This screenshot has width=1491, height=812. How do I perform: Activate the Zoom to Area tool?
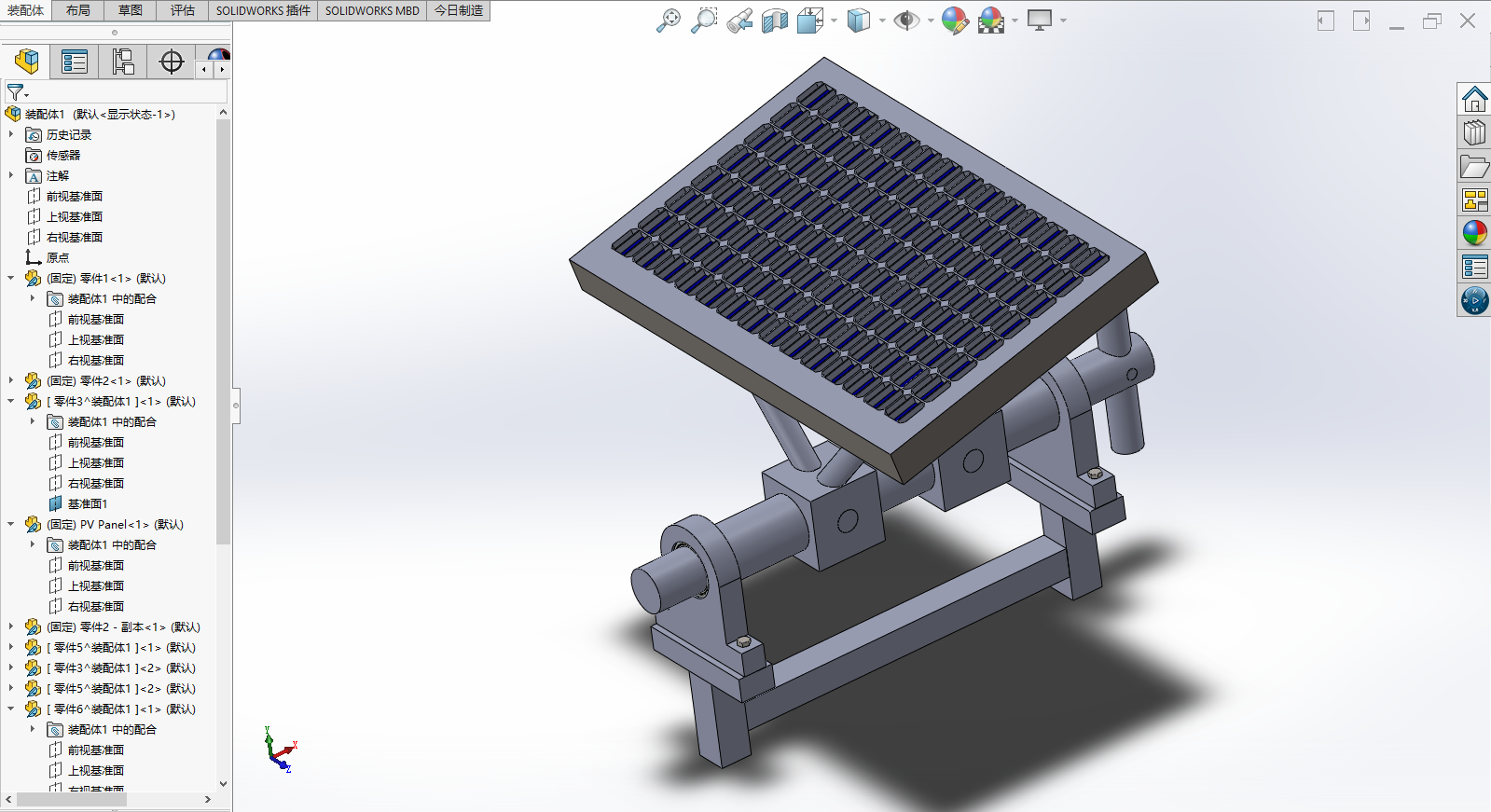[704, 21]
